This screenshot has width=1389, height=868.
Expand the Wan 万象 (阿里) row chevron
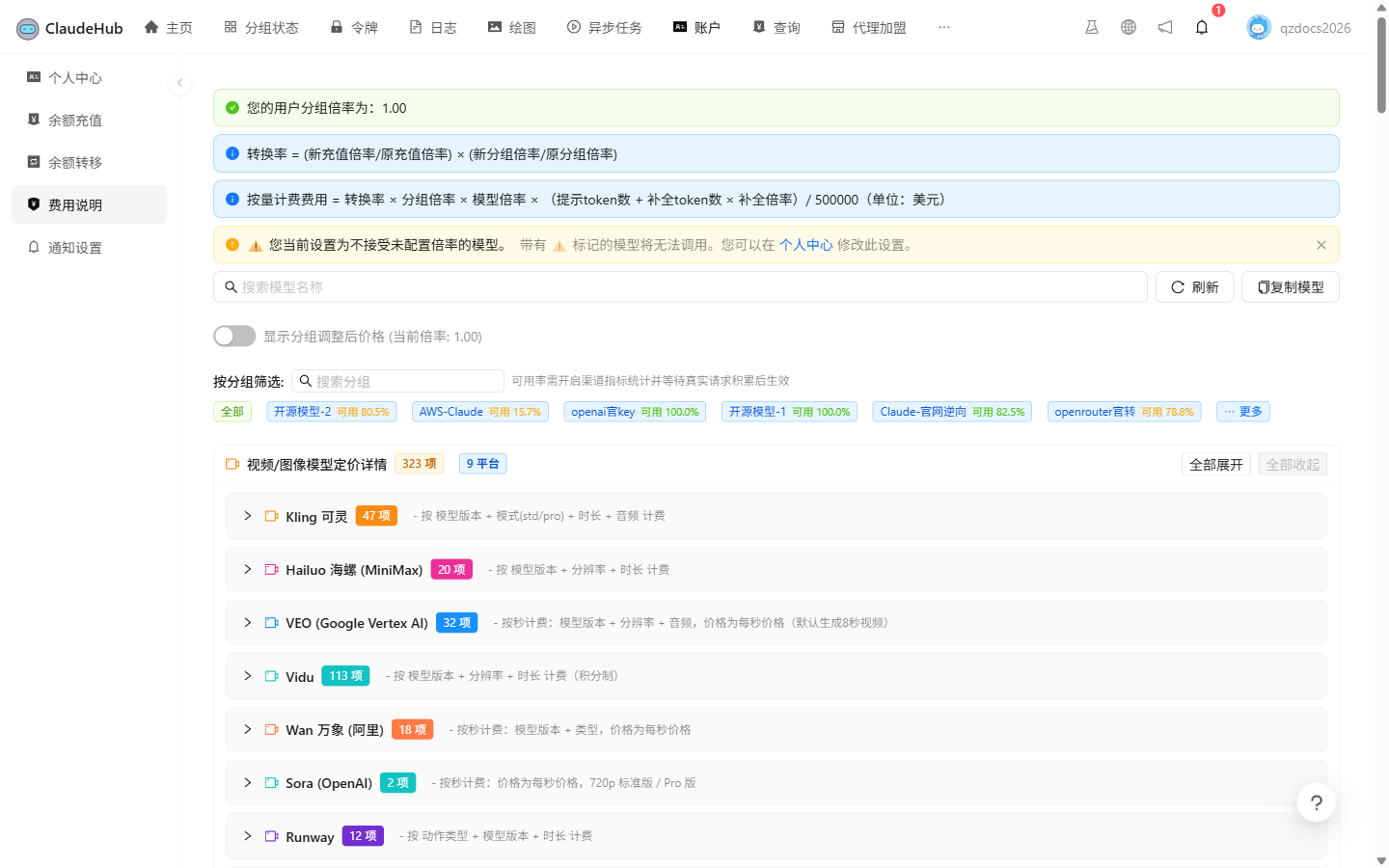click(248, 729)
